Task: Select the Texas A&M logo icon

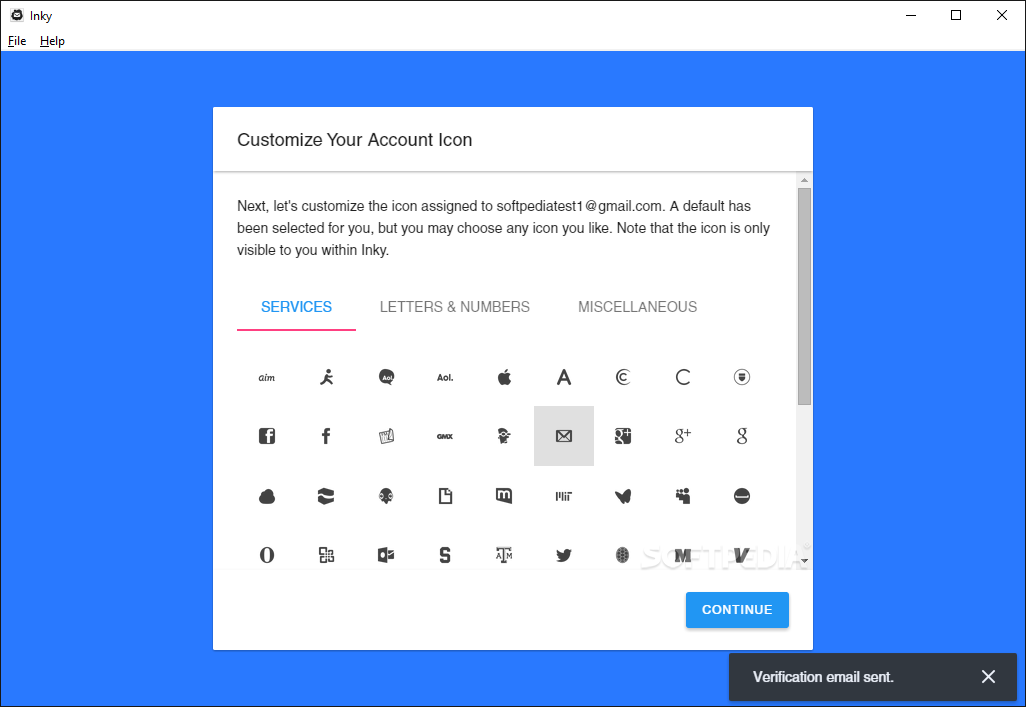Action: coord(504,555)
